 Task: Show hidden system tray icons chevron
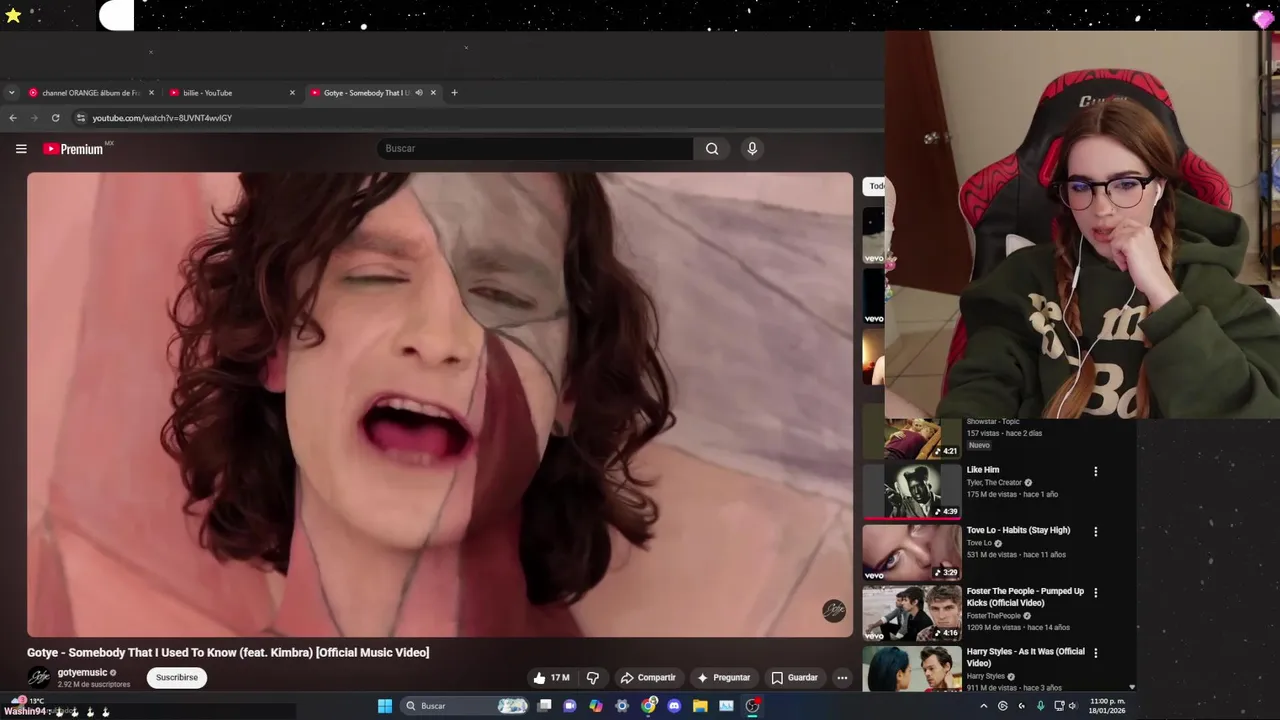(984, 706)
